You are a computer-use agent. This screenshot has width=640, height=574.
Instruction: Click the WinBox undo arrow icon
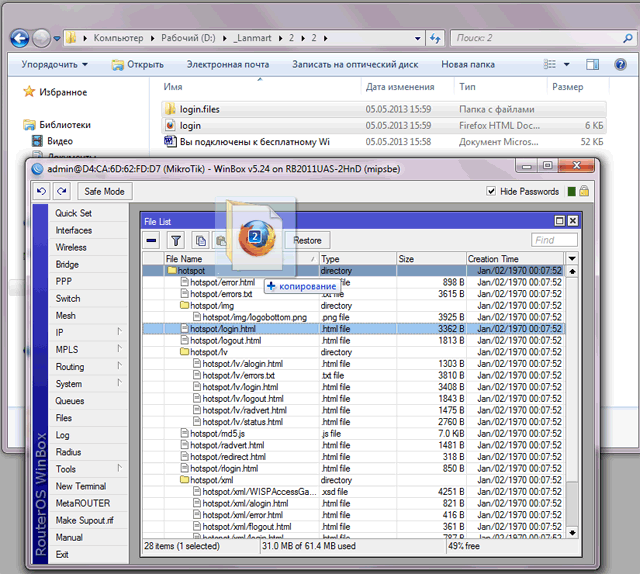(42, 191)
